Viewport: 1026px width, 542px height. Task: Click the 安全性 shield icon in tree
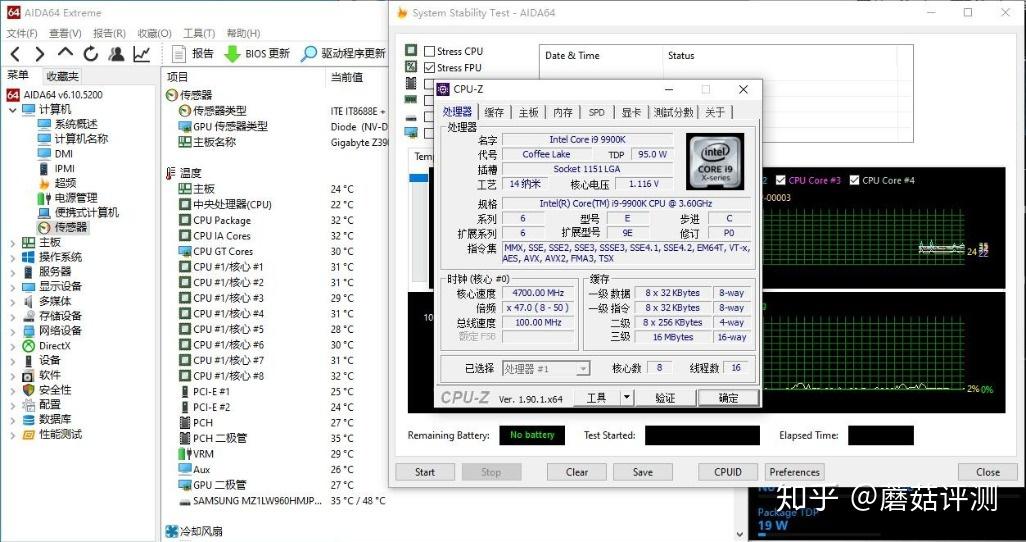[28, 389]
